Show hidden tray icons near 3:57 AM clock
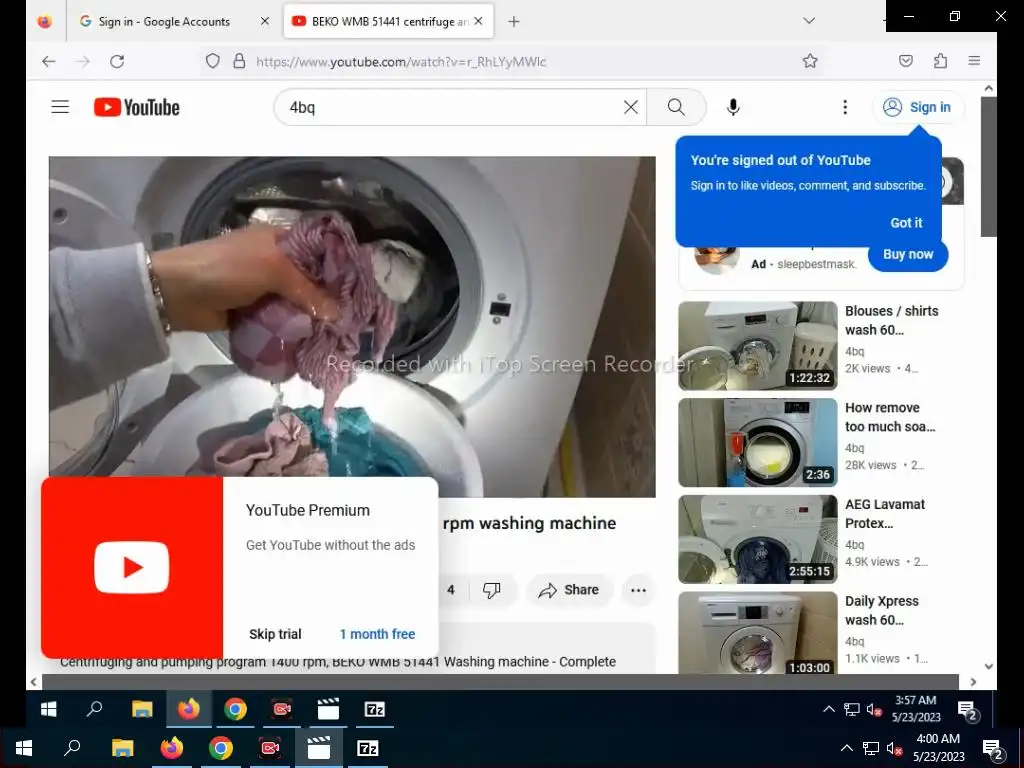The width and height of the screenshot is (1024, 768). tap(828, 709)
